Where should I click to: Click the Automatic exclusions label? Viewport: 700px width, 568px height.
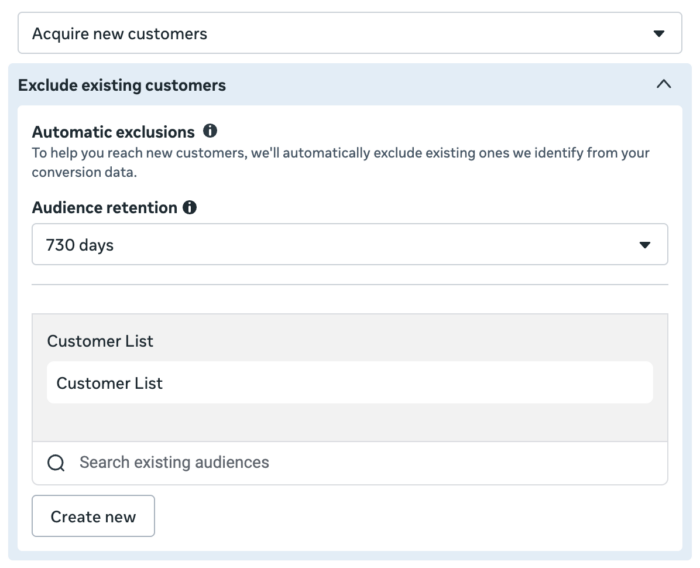coord(113,132)
